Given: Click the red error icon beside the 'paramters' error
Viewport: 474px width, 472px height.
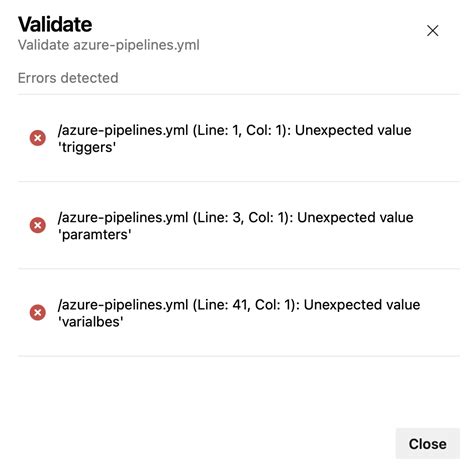Looking at the screenshot, I should [x=38, y=225].
